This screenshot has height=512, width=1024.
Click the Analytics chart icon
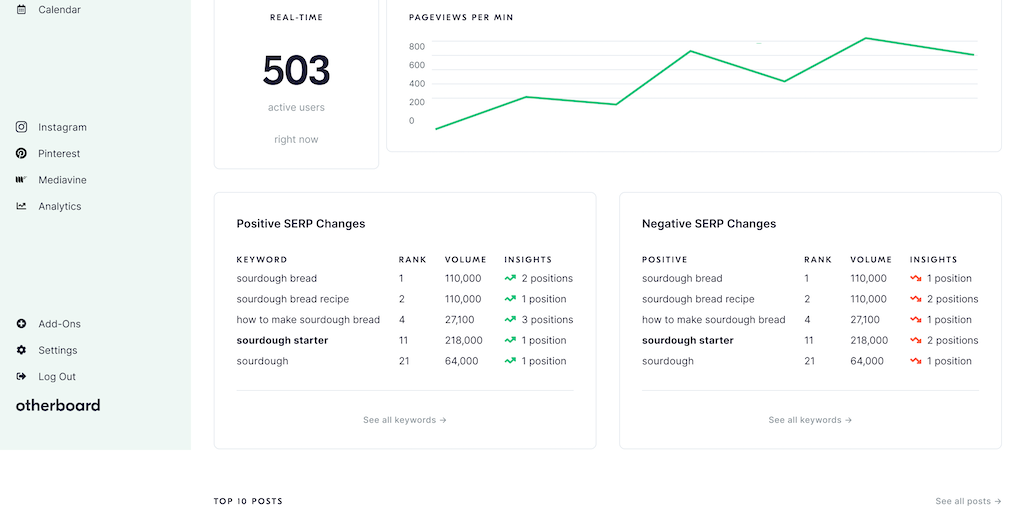pyautogui.click(x=21, y=206)
